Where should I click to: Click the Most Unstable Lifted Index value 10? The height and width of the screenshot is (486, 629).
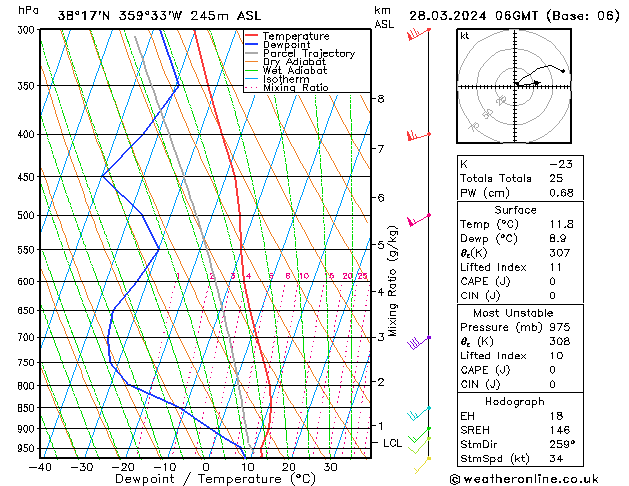pyautogui.click(x=556, y=356)
